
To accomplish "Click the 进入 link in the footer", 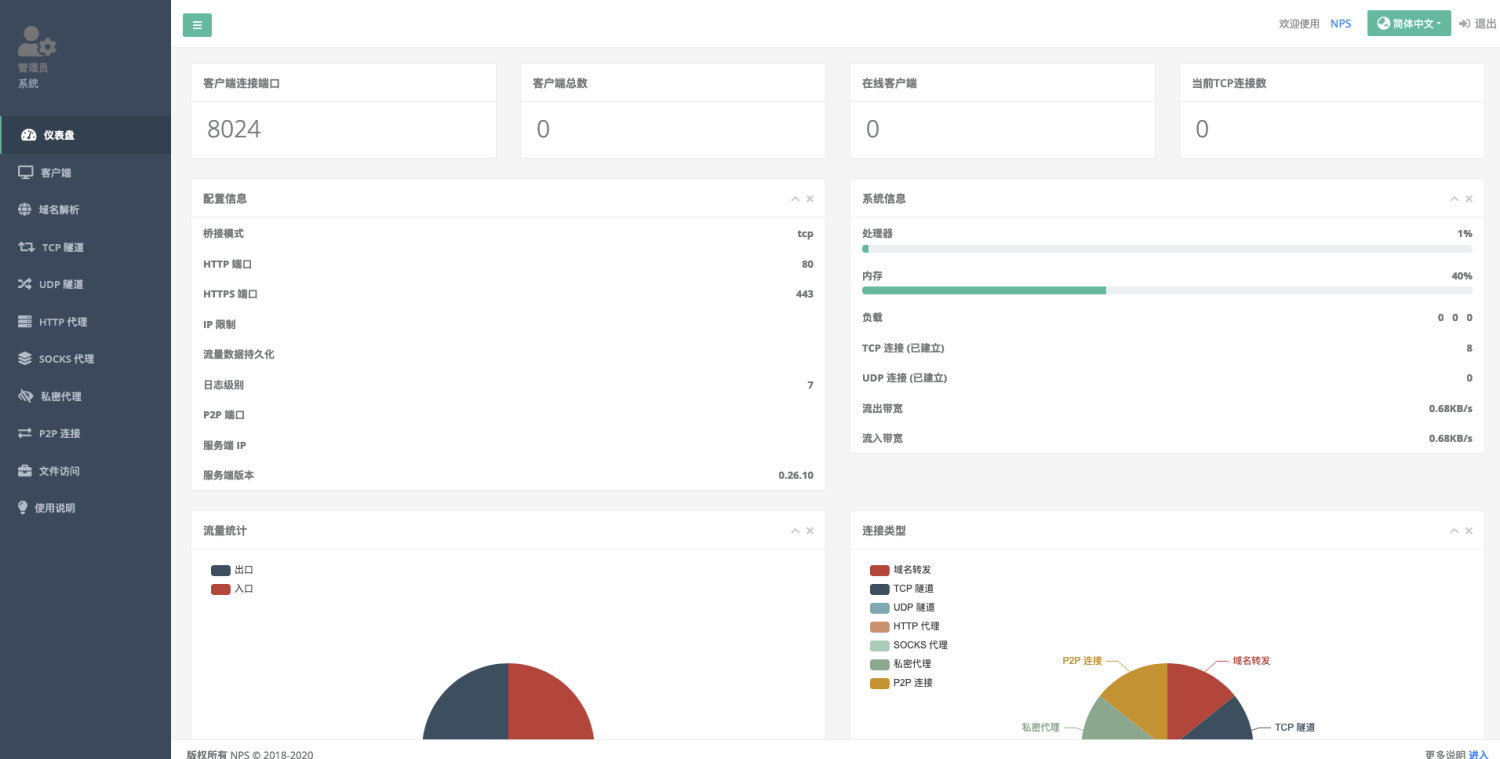I will pyautogui.click(x=1478, y=755).
